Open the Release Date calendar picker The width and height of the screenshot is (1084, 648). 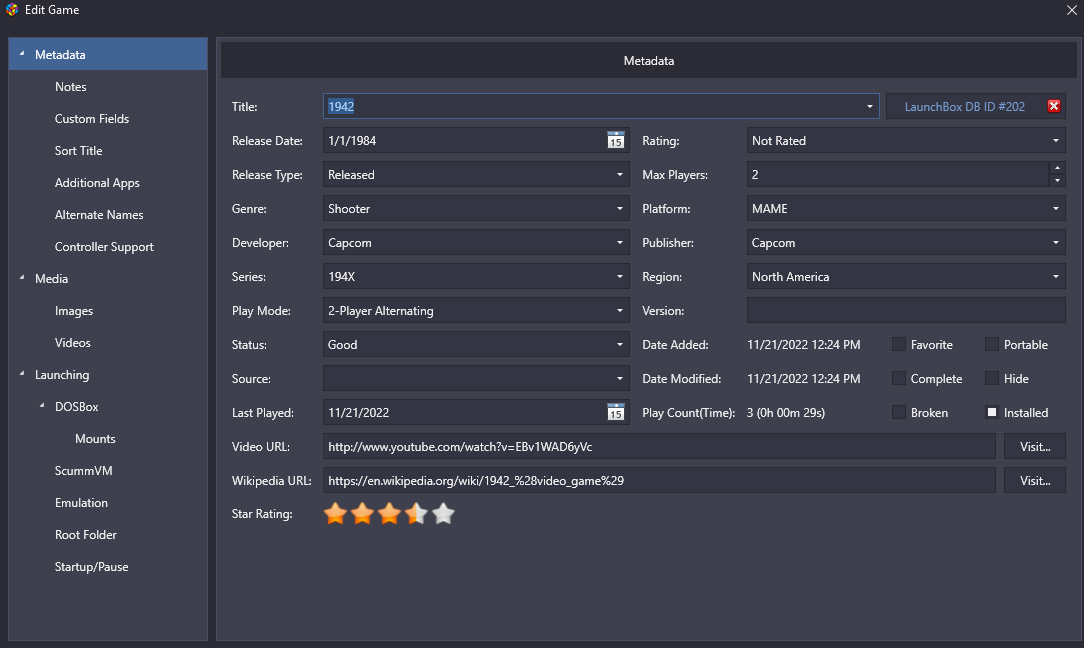[x=615, y=141]
